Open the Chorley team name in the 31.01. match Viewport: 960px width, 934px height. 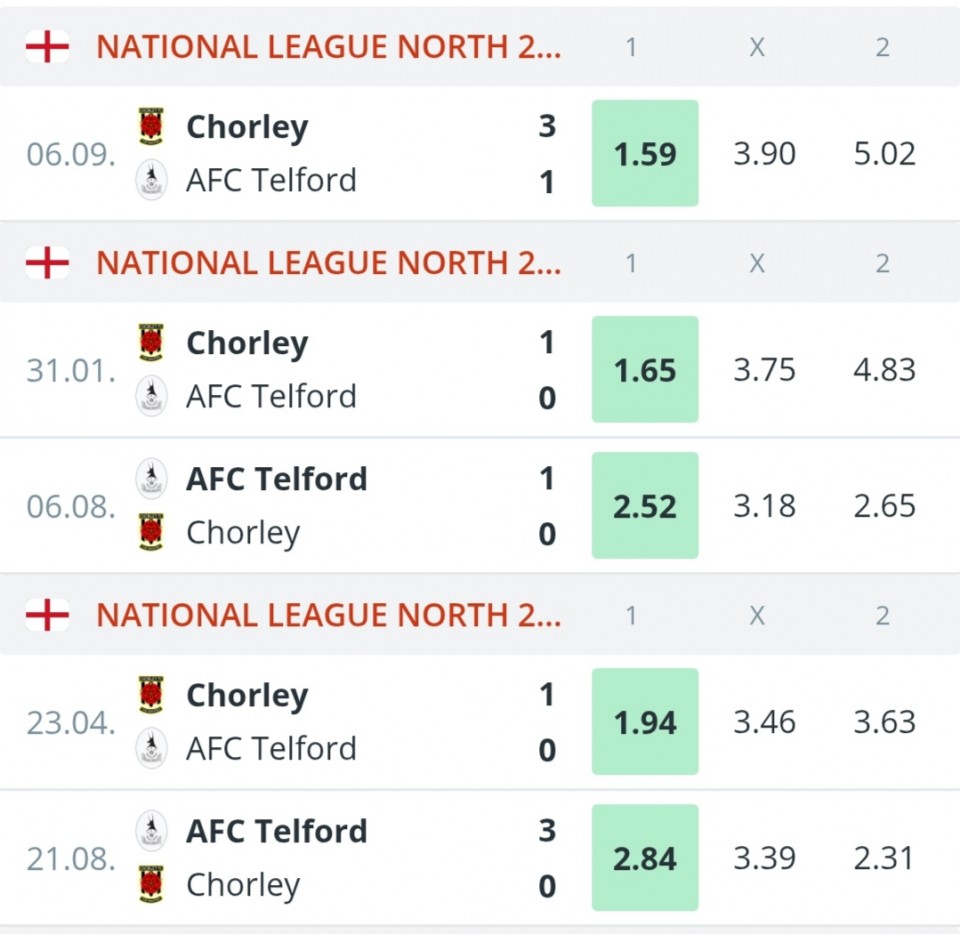click(x=247, y=343)
